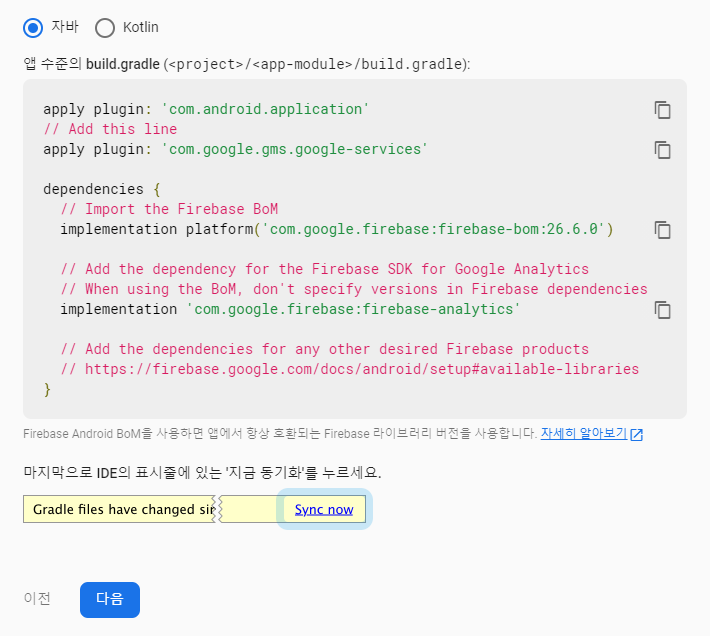Select the Kotlin radio button
Viewport: 710px width, 636px height.
pyautogui.click(x=105, y=28)
